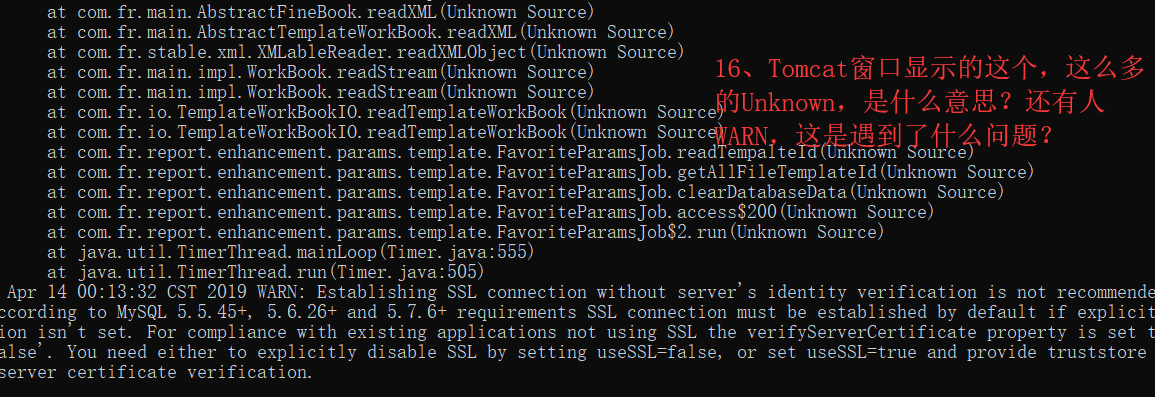Click the server certificate verification line
The height and width of the screenshot is (397, 1155).
point(156,372)
